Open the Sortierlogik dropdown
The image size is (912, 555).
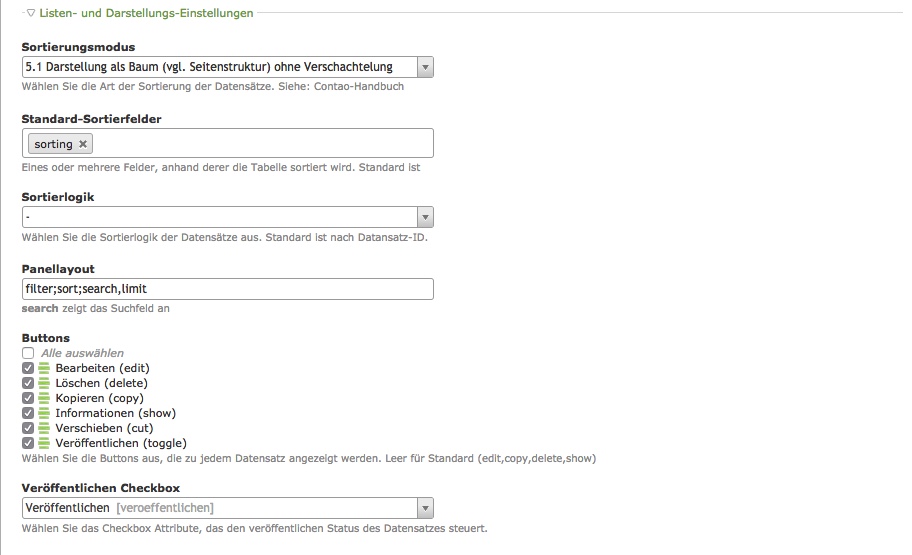pos(227,217)
